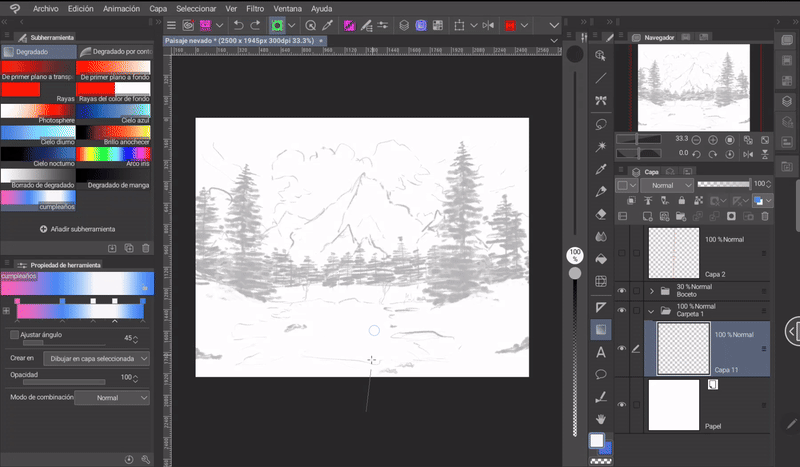Select the Degradado por contorno sub tool tab
The height and width of the screenshot is (467, 800).
114,50
